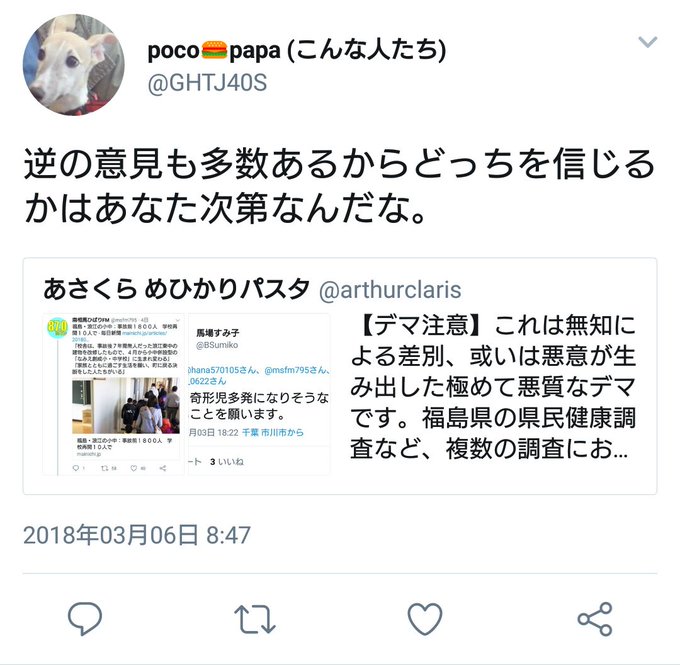This screenshot has height=665, width=680.
Task: Expand the tweet options chevron menu
Action: point(648,42)
